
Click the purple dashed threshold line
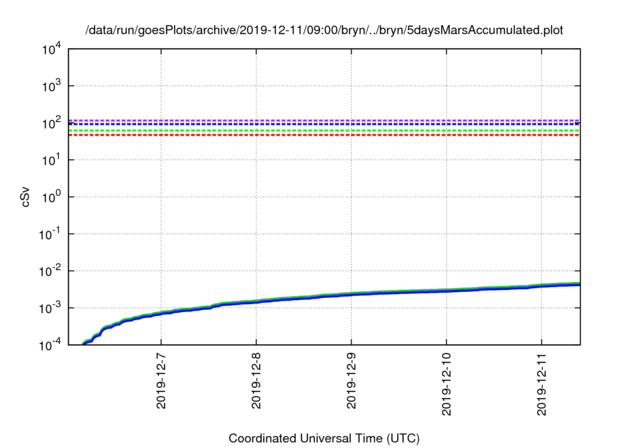tap(324, 120)
